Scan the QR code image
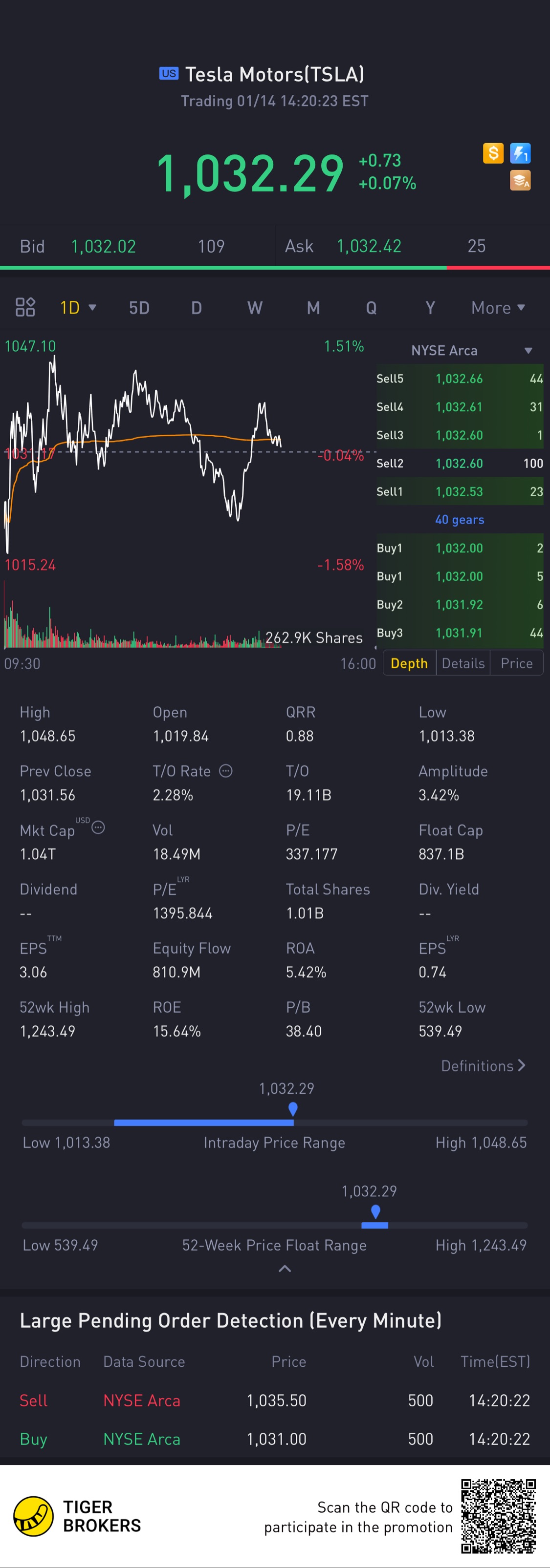This screenshot has height=1568, width=550. tap(498, 1516)
